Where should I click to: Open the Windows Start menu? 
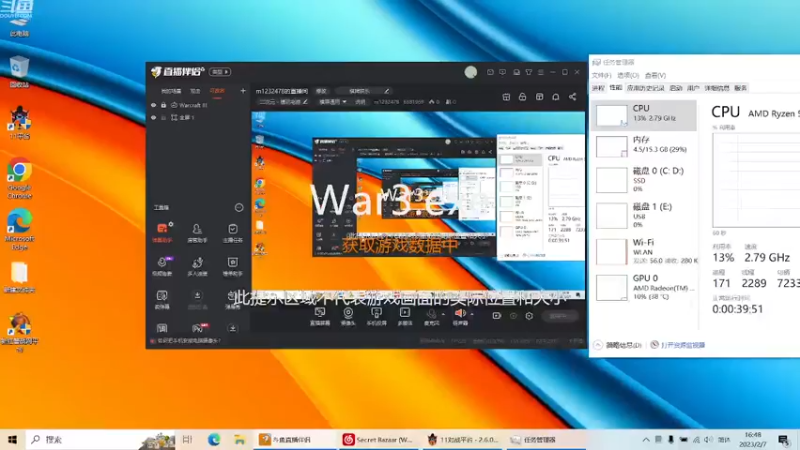(x=12, y=439)
